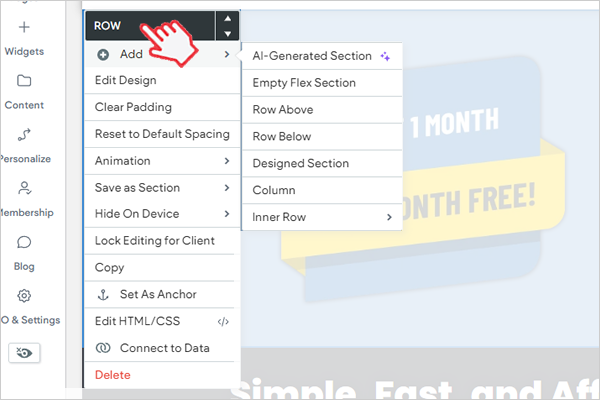Move the row down with the down arrow
Image resolution: width=600 pixels, height=400 pixels.
point(228,33)
